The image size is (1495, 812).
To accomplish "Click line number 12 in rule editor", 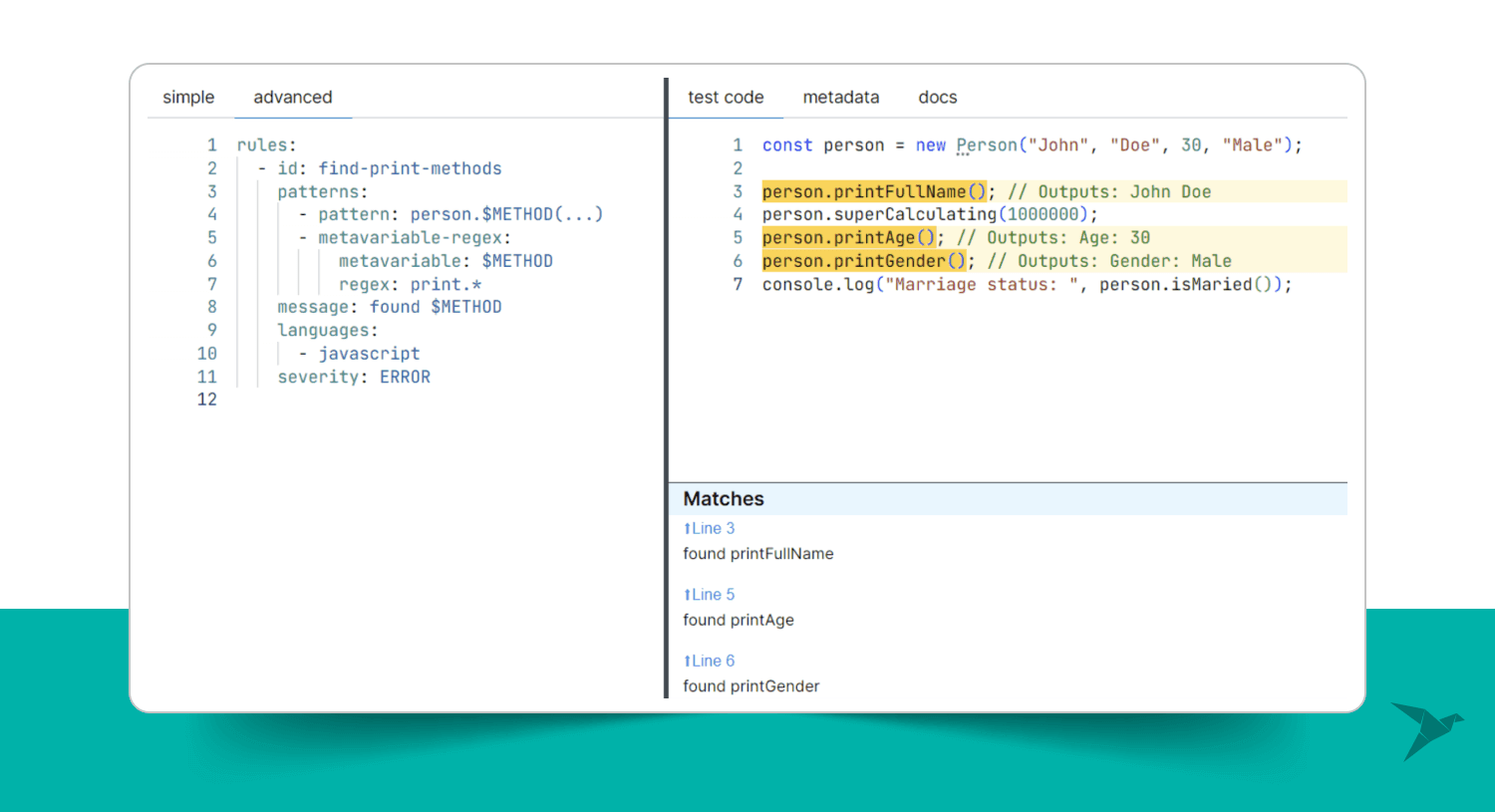I will (207, 400).
